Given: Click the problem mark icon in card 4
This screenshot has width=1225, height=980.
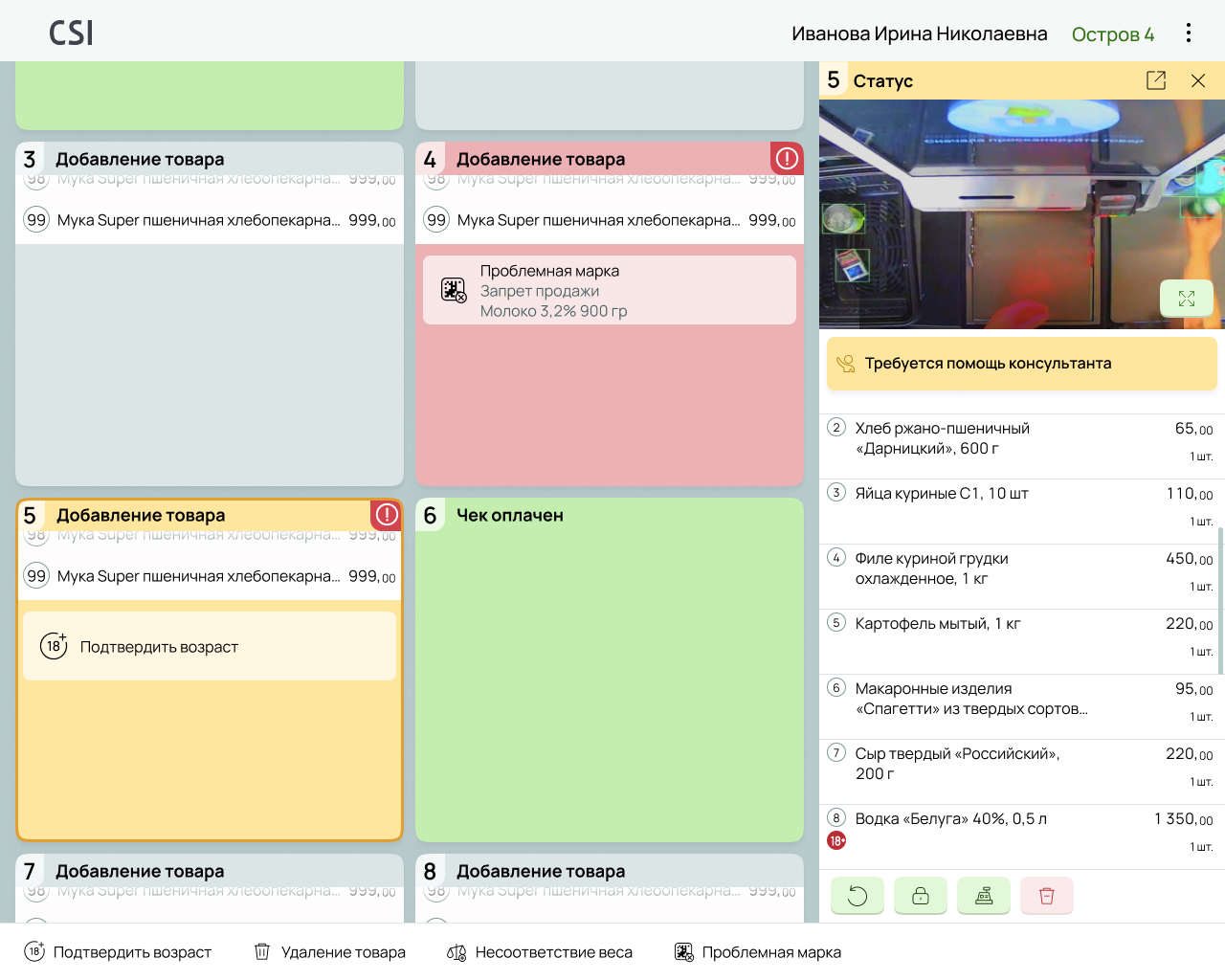Looking at the screenshot, I should [454, 290].
